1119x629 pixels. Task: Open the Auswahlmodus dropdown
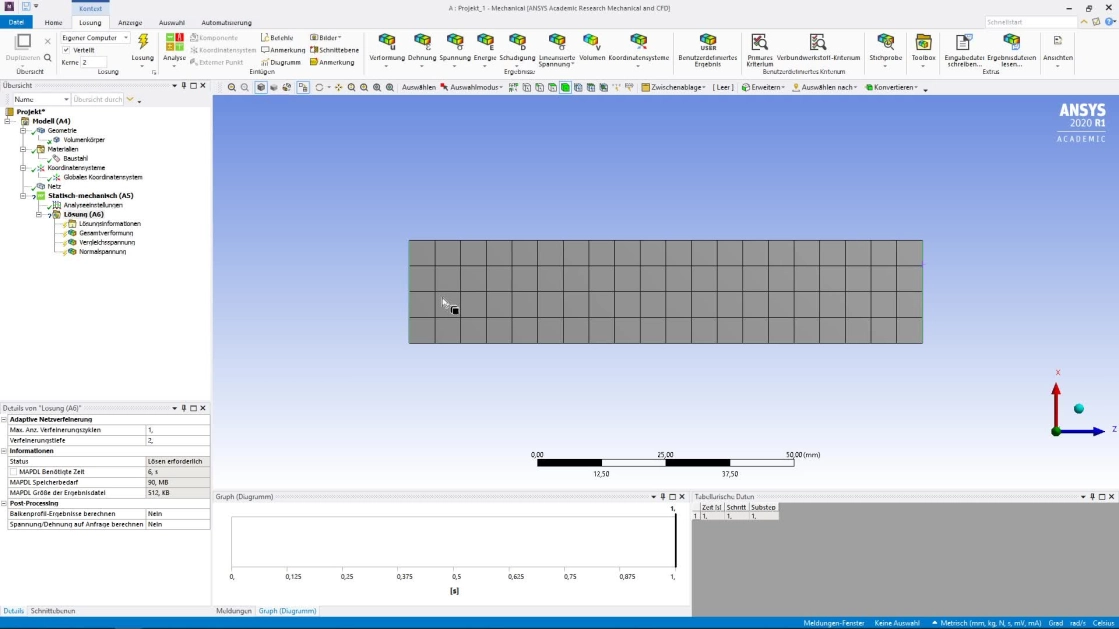[472, 87]
